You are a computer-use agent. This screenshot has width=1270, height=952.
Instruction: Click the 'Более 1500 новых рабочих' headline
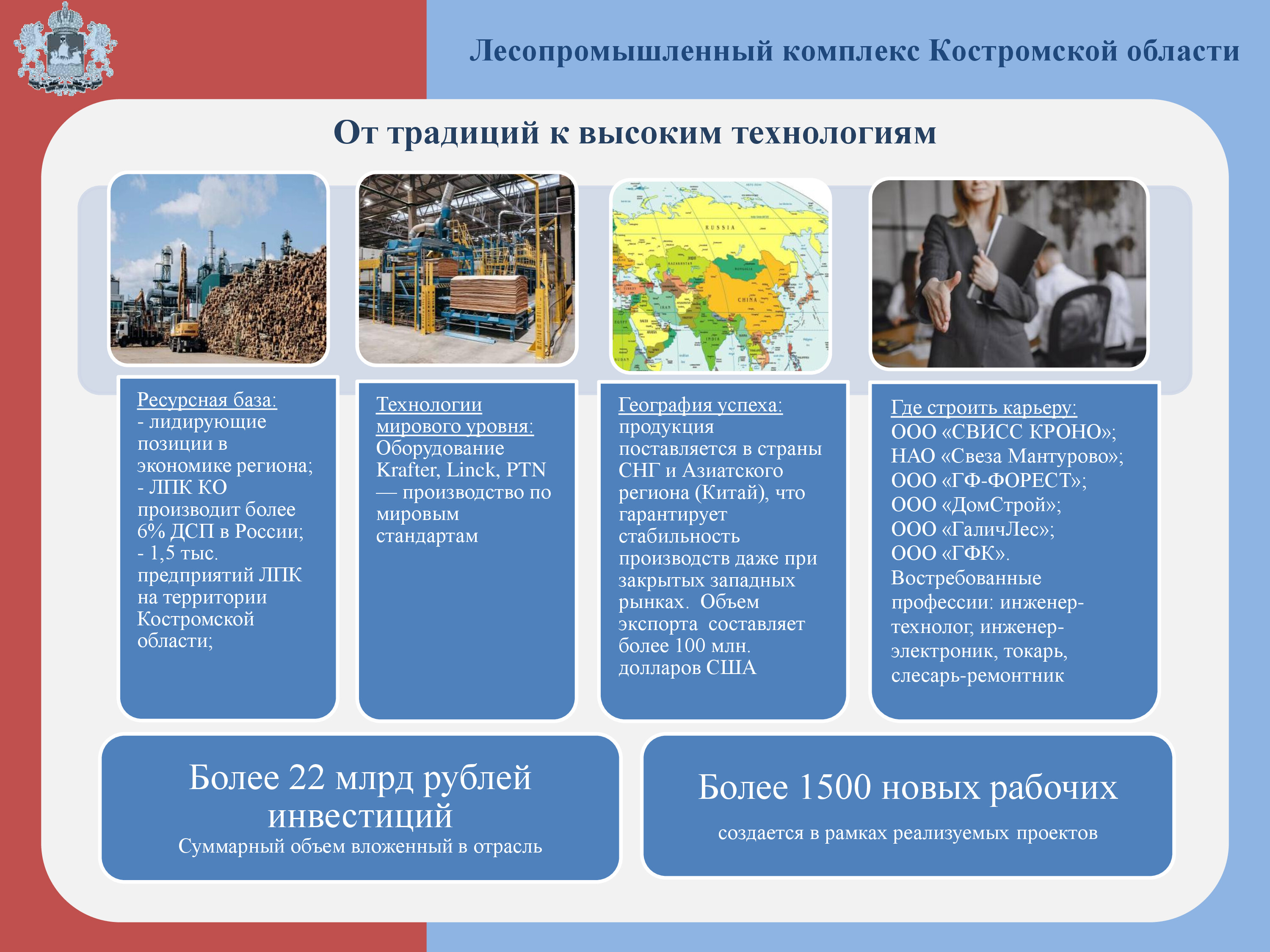tap(908, 787)
